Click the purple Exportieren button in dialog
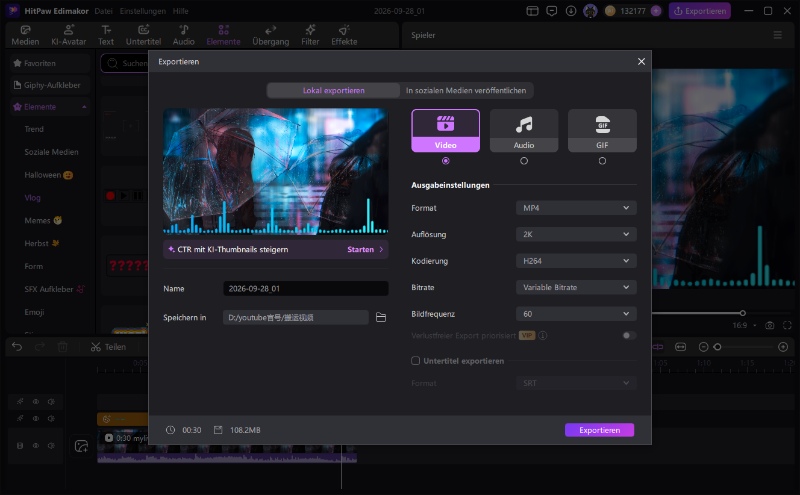Image resolution: width=800 pixels, height=495 pixels. coord(599,430)
